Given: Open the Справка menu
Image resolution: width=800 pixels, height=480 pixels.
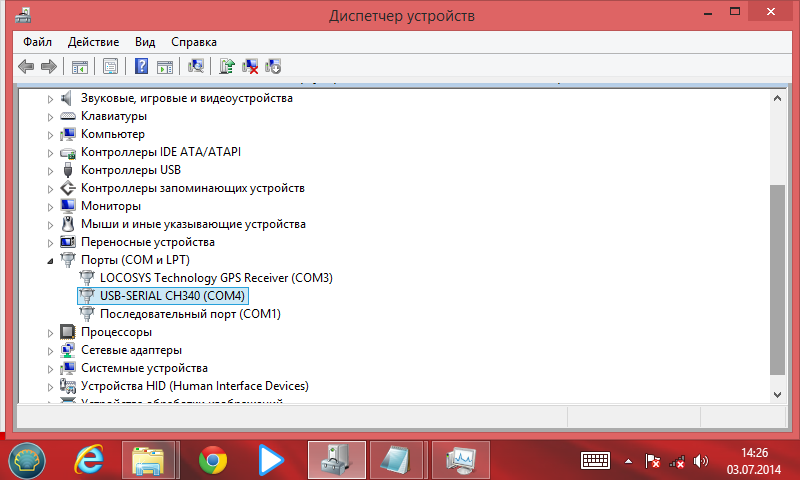Looking at the screenshot, I should (x=194, y=42).
